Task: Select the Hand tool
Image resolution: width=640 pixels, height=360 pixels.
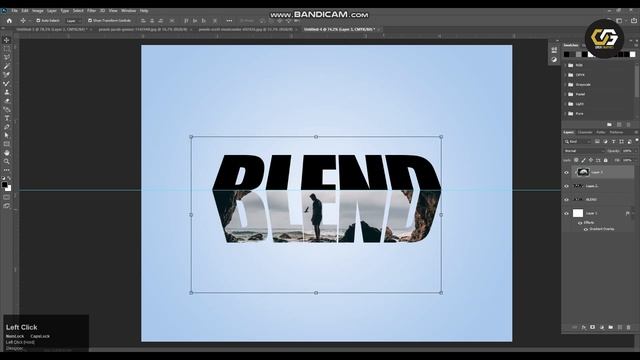Action: 7,153
